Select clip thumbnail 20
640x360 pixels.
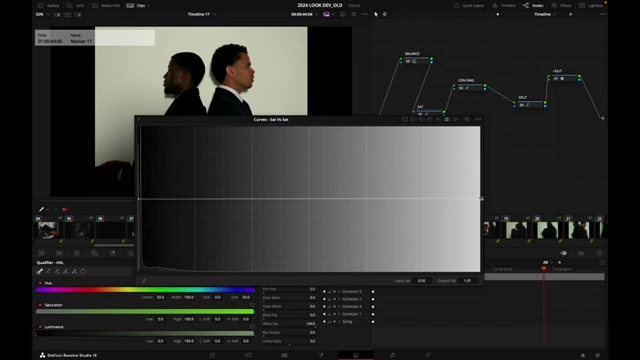pos(547,230)
